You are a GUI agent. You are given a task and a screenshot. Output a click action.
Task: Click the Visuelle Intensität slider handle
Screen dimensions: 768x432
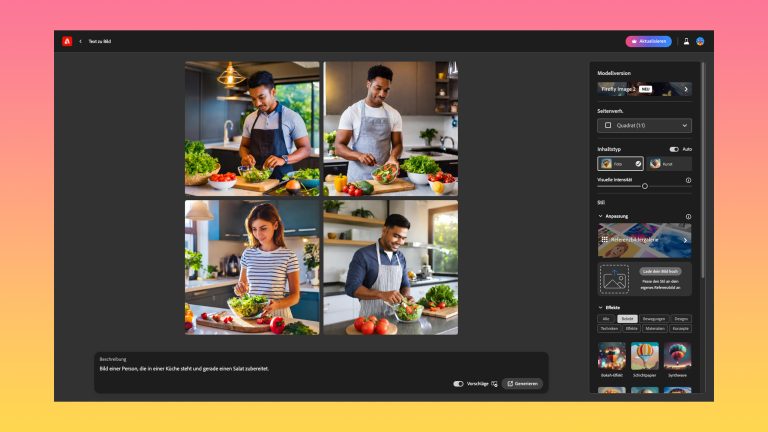[x=644, y=186]
